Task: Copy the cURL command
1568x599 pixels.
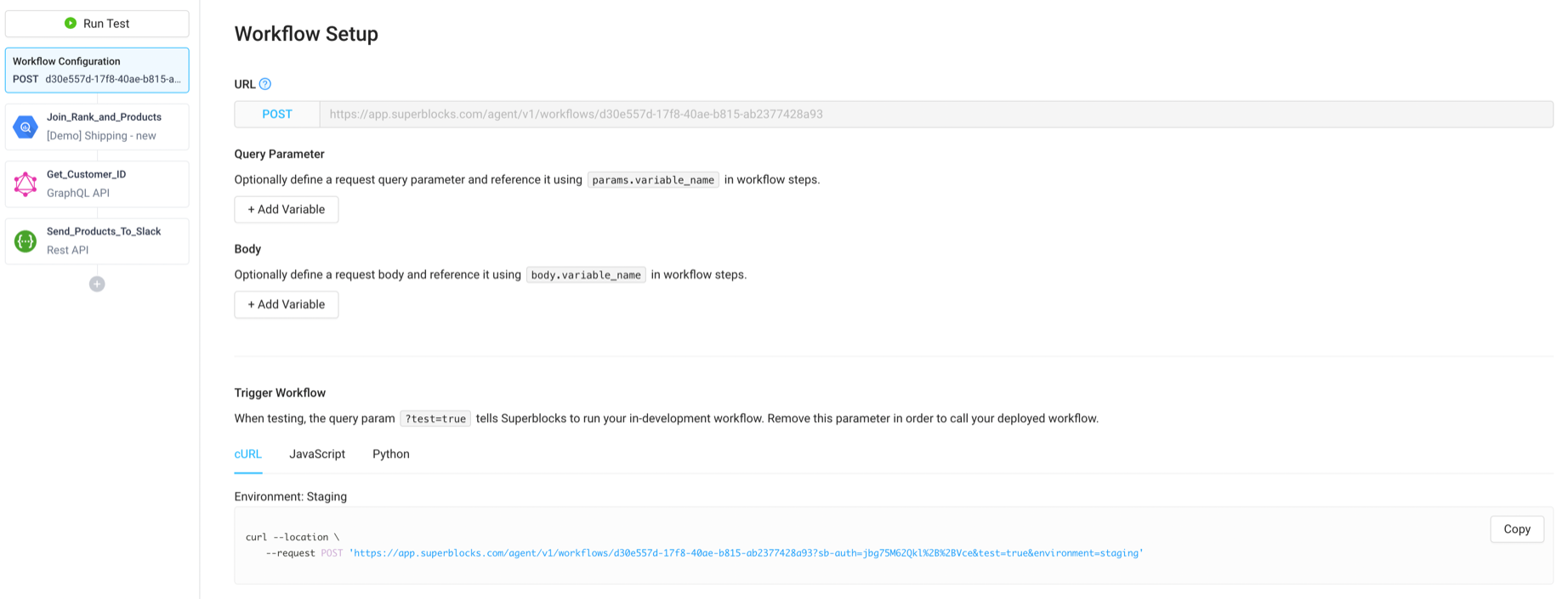Action: (1517, 528)
